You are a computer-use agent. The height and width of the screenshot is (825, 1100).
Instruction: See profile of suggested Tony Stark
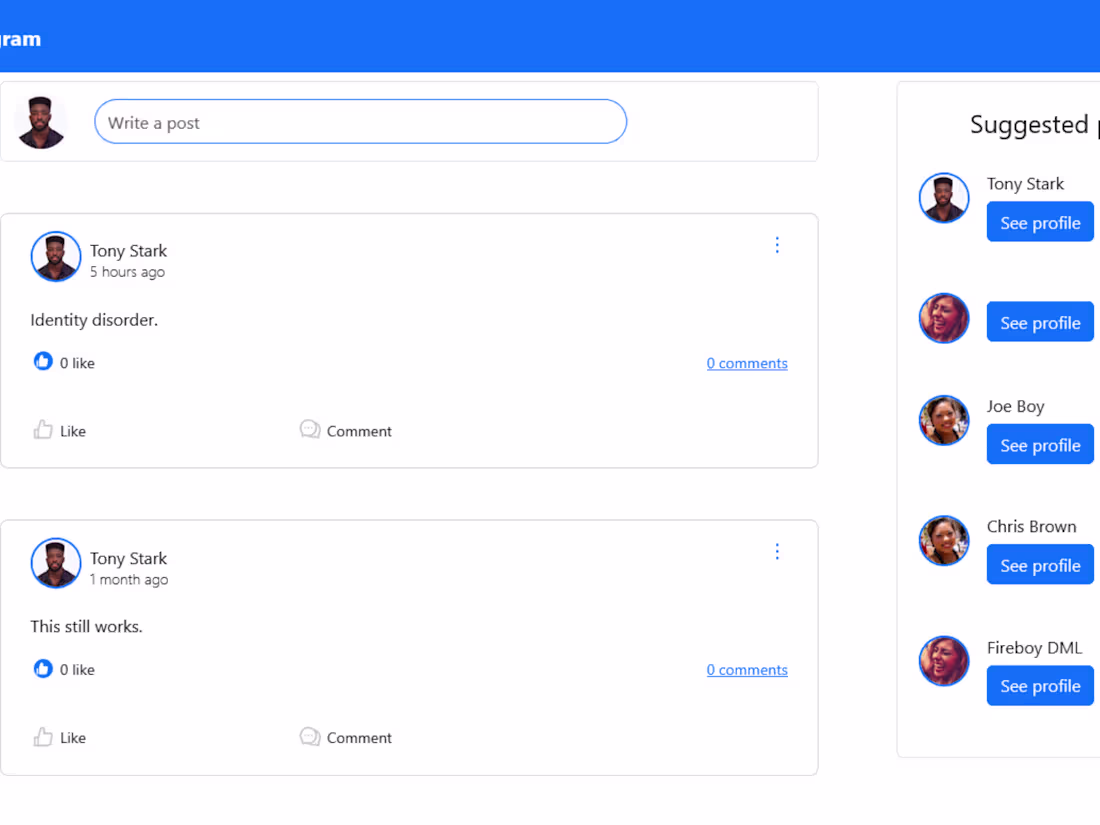[1040, 222]
